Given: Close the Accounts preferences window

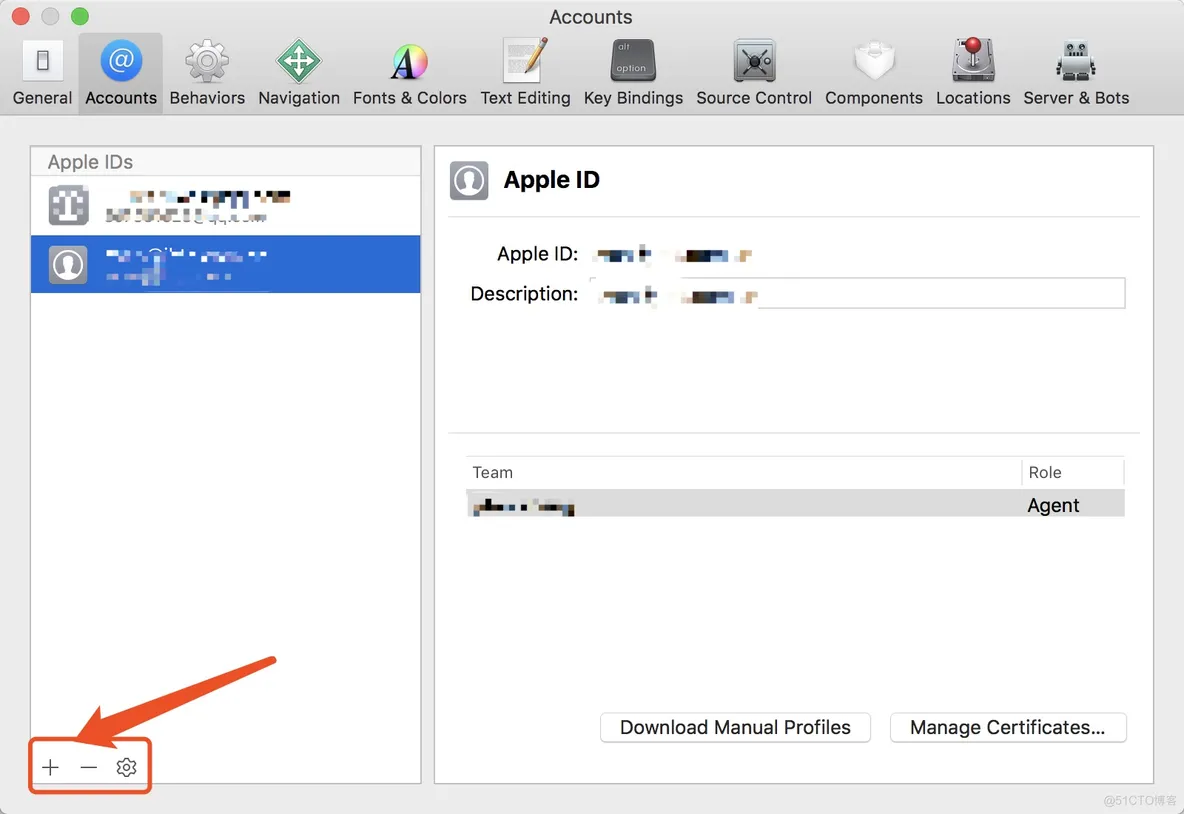Looking at the screenshot, I should click(20, 16).
